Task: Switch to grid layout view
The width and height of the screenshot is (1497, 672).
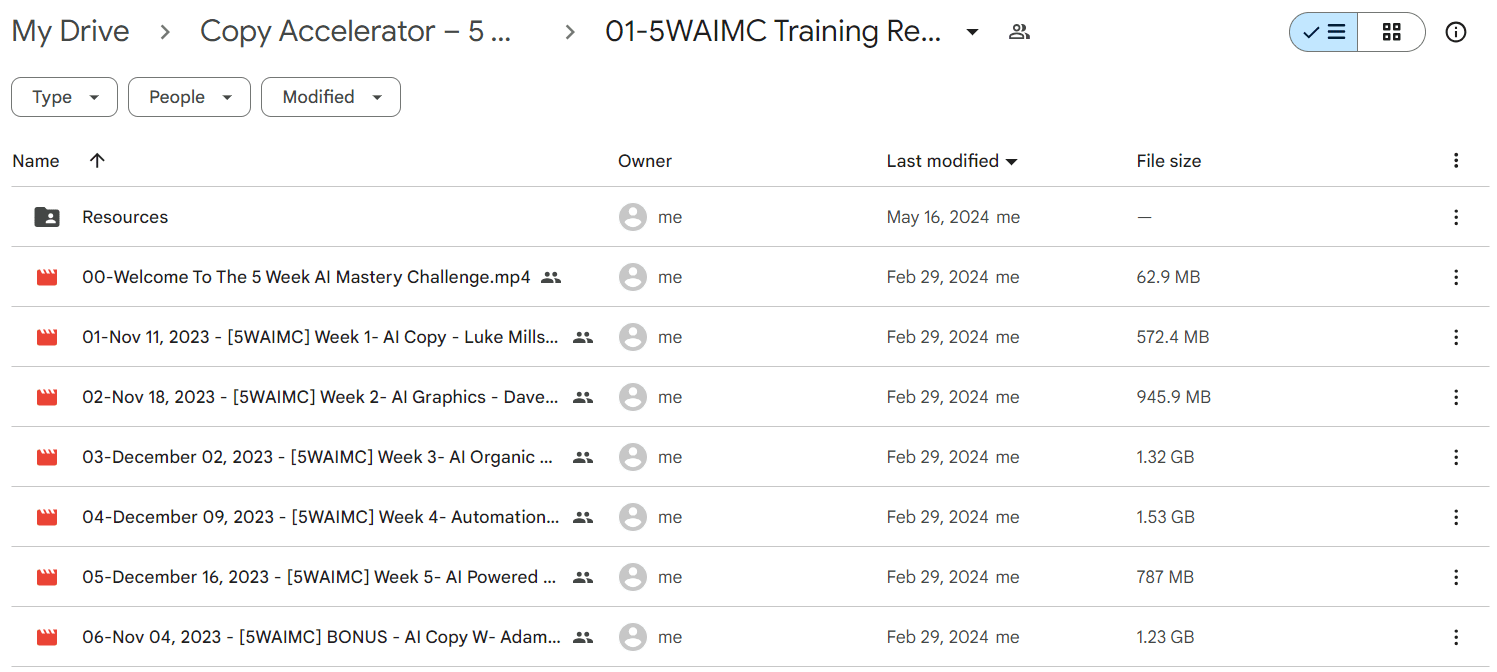Action: pos(1392,32)
